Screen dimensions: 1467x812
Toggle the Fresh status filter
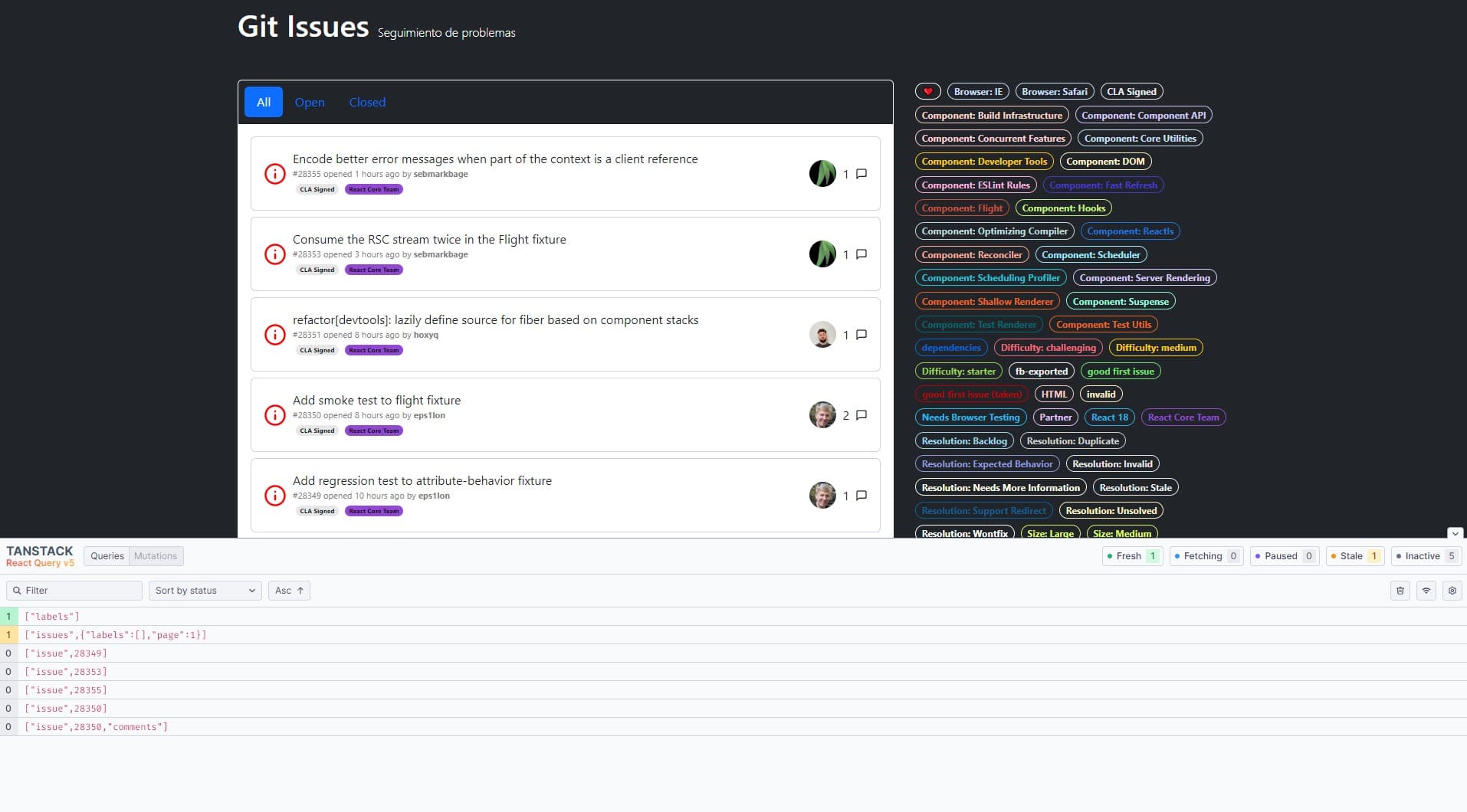click(x=1133, y=556)
